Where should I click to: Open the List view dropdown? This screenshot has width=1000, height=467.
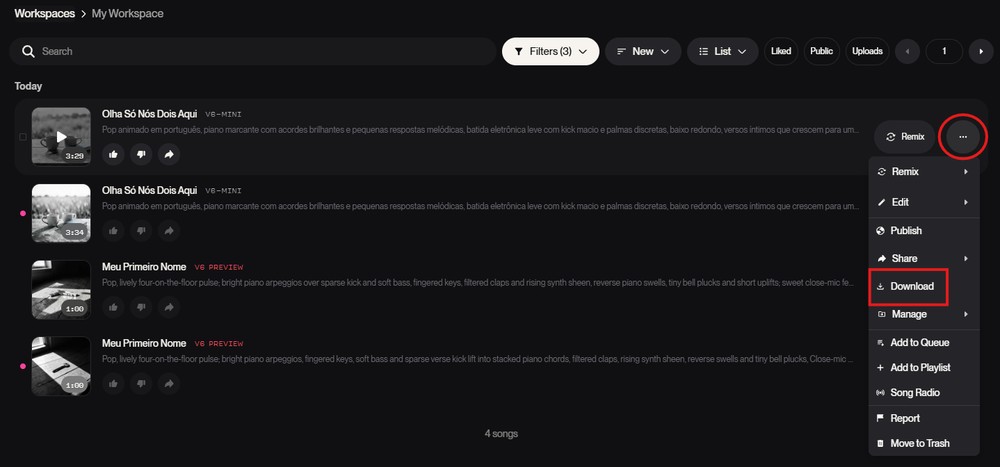(x=723, y=51)
